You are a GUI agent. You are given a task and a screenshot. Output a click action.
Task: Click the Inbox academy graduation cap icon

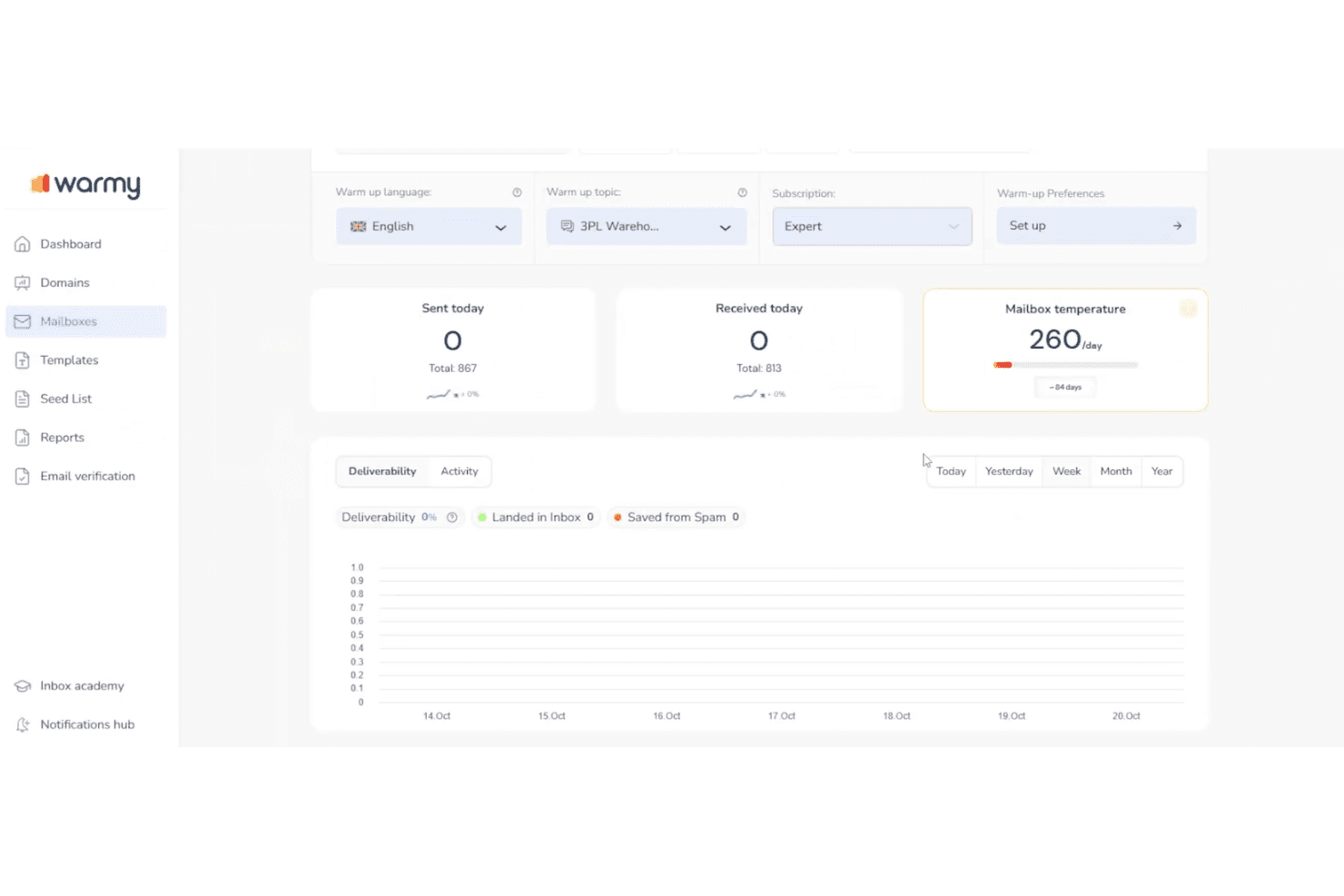point(23,686)
